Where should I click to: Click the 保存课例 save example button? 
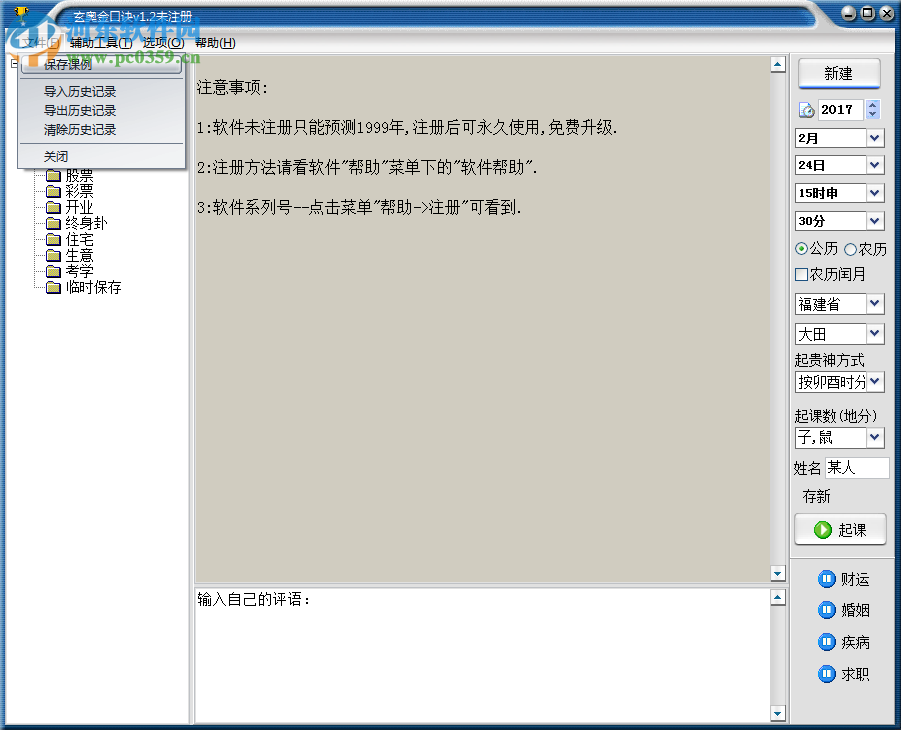point(66,64)
